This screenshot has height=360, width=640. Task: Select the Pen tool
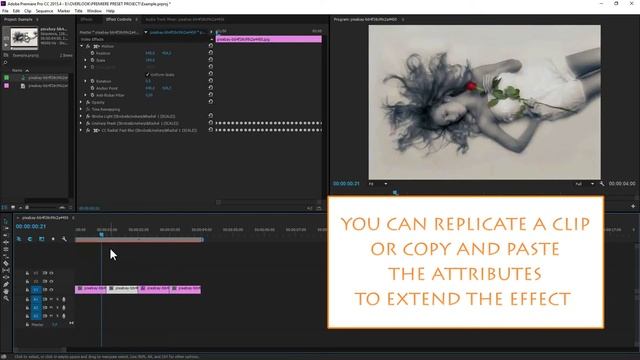(6, 284)
